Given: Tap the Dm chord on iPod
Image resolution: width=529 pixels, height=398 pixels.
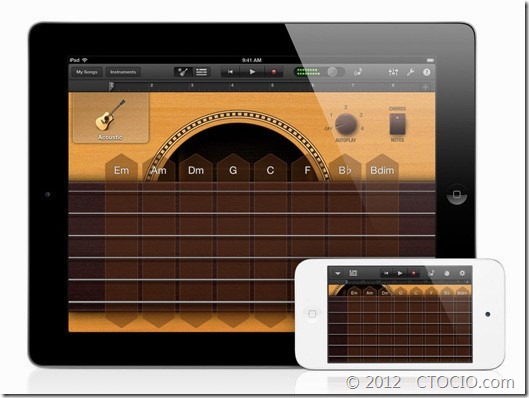Looking at the screenshot, I should 385,292.
